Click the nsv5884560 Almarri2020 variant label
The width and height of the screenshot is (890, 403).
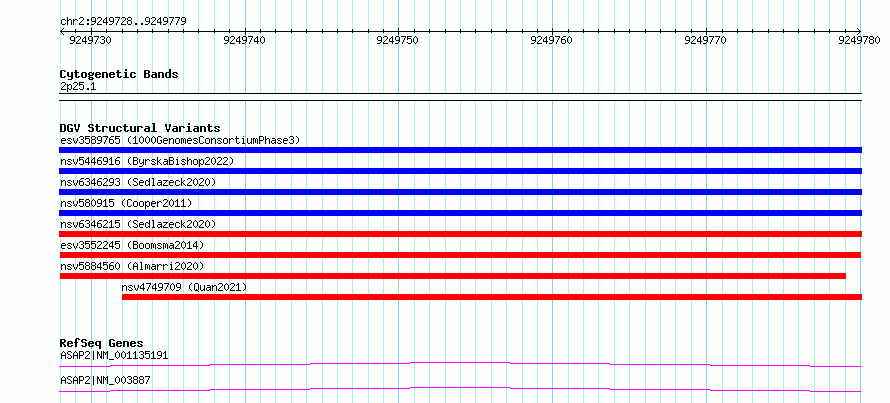tap(132, 266)
